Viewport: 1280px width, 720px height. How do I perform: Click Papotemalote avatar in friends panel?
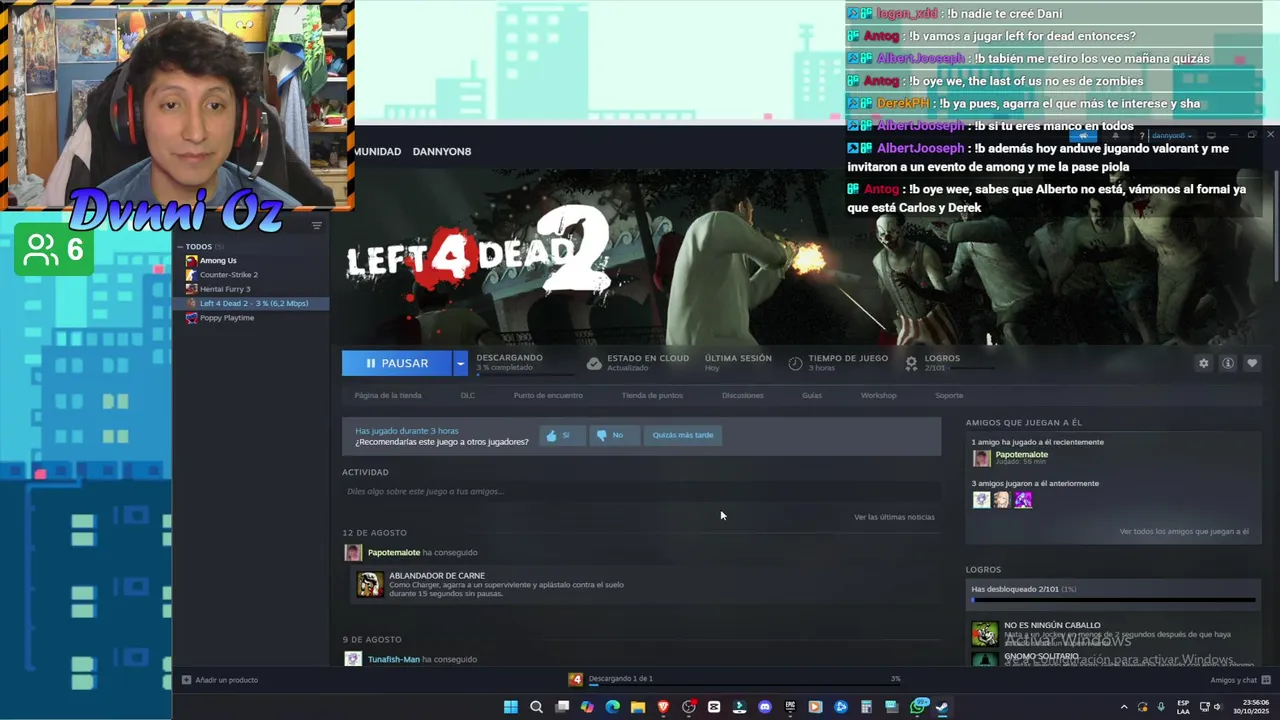click(982, 458)
